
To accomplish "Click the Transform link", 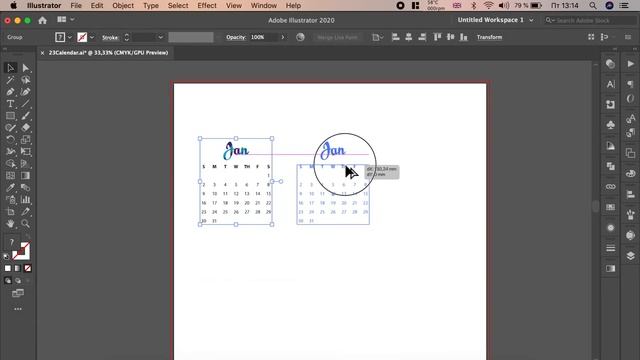I will click(x=489, y=37).
